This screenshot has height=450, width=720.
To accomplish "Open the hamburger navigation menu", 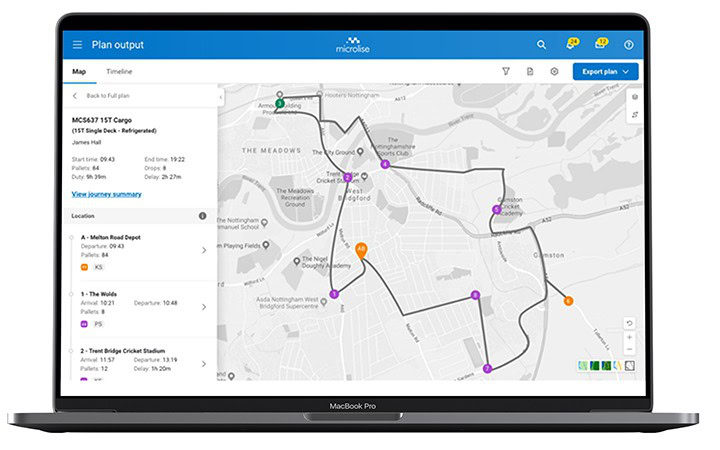I will 78,45.
